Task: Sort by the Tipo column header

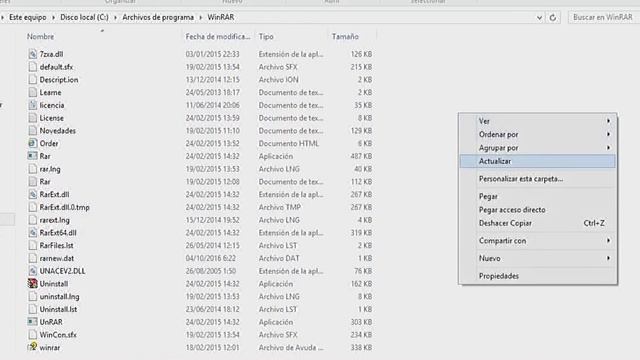Action: coord(266,37)
